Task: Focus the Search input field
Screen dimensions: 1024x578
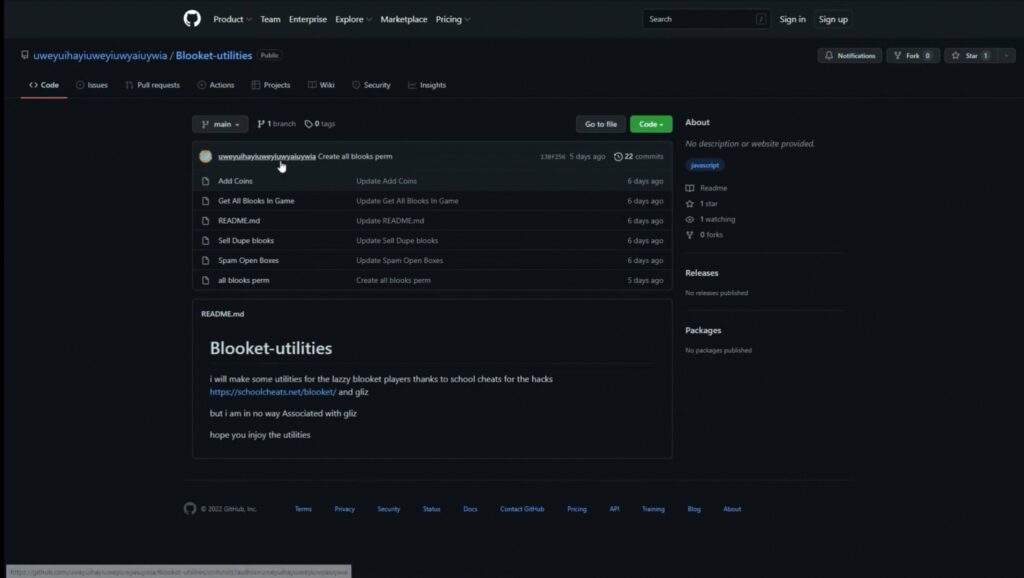Action: (706, 20)
